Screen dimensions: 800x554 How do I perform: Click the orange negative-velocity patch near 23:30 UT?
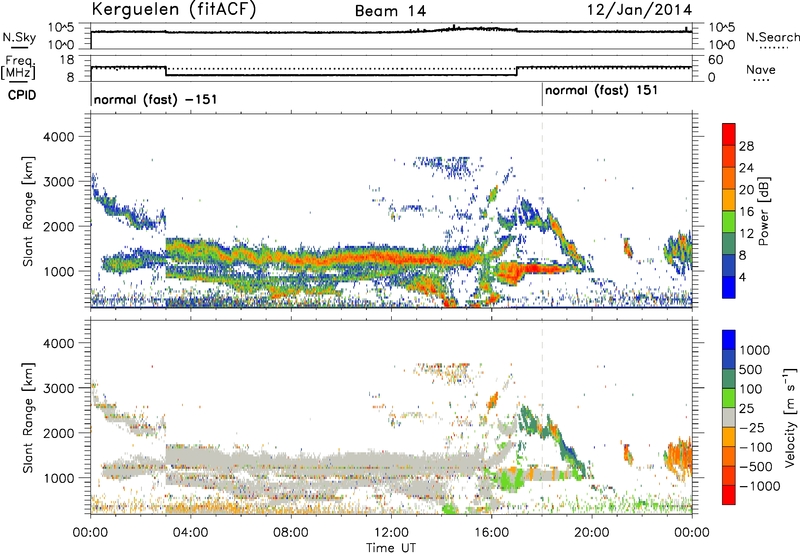(681, 456)
